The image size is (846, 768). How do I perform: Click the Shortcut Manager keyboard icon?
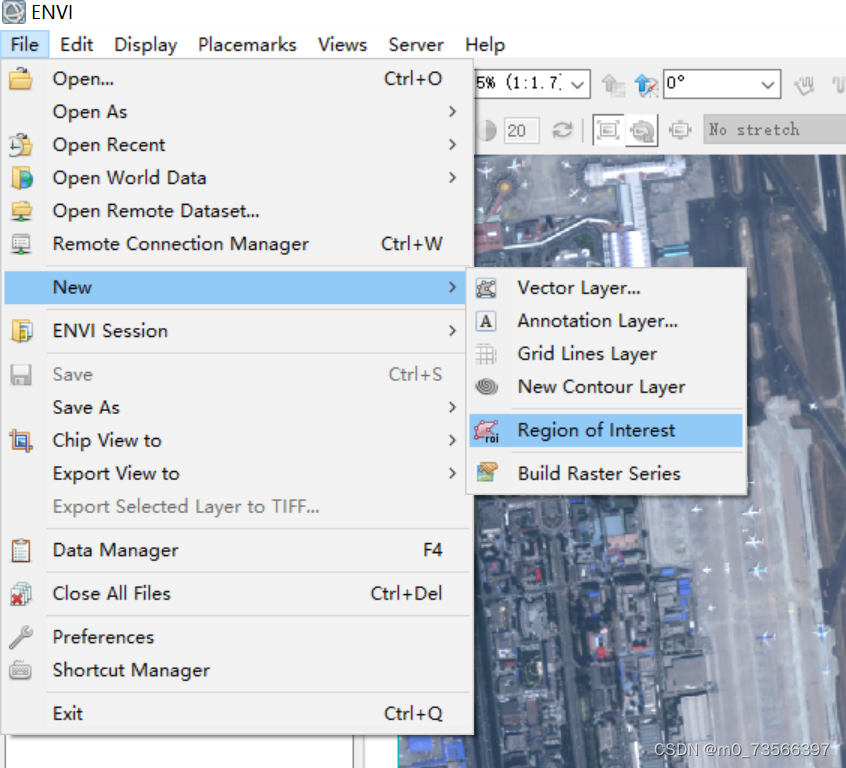[x=21, y=670]
